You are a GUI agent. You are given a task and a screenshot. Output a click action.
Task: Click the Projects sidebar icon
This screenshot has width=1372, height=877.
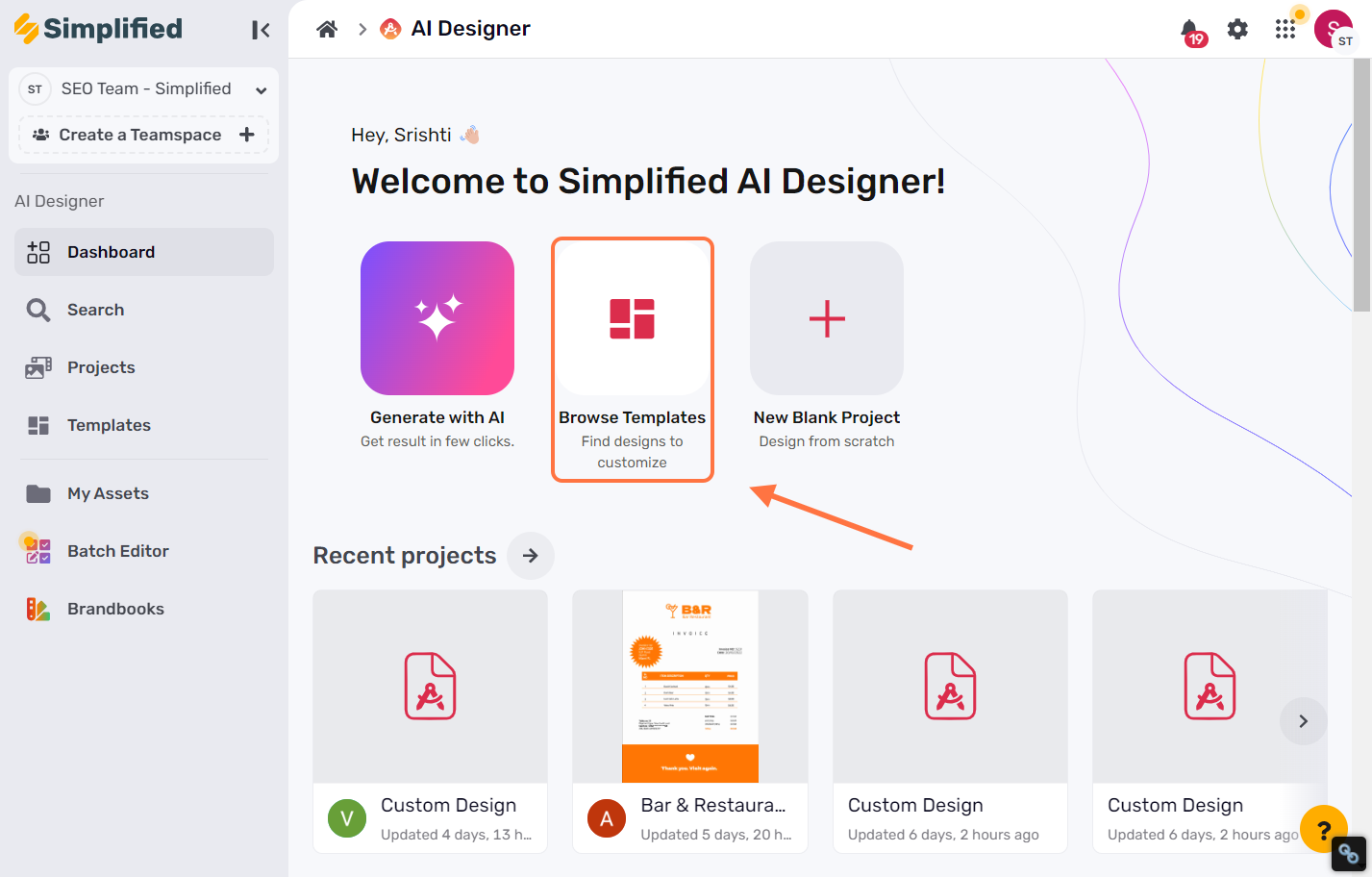click(x=38, y=367)
